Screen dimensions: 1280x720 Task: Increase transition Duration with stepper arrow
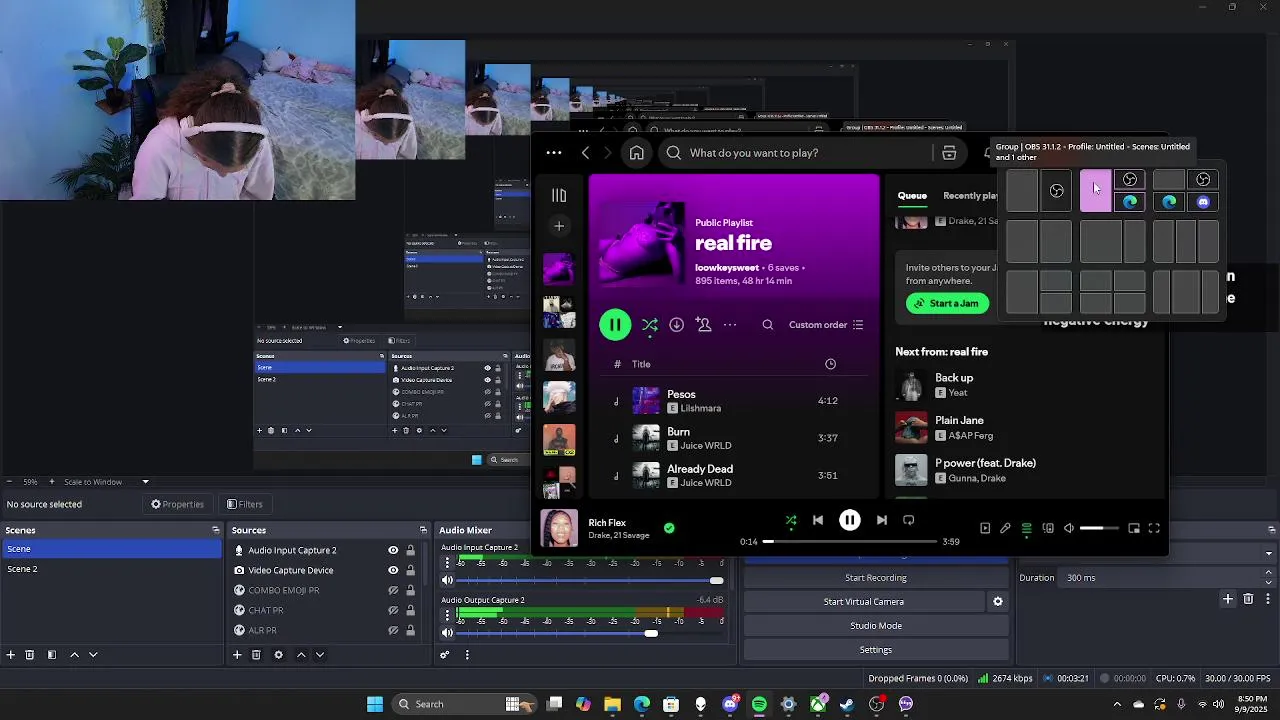tap(1269, 573)
